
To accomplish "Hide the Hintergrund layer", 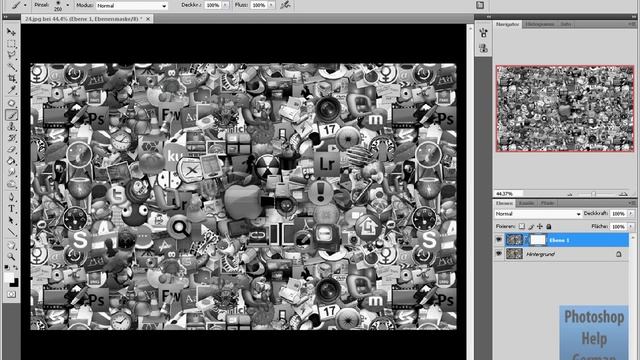I will pos(499,253).
